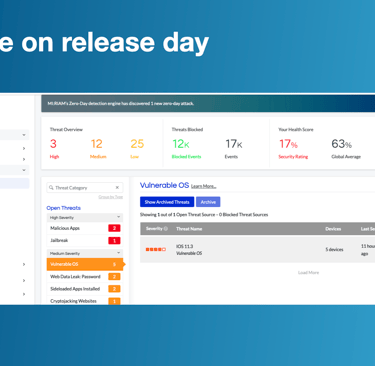The image size is (375, 366).
Task: Collapse the Medium Severity section
Action: pos(118,253)
